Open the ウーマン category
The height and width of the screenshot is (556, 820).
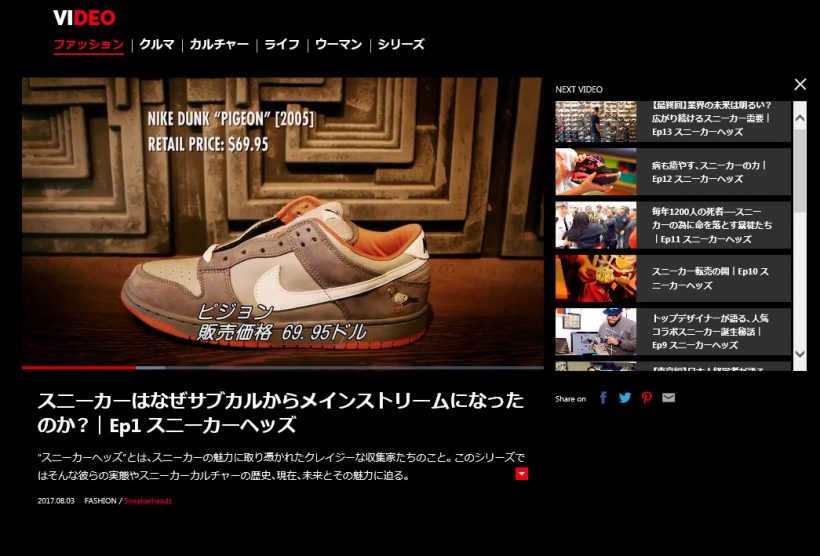coord(339,45)
